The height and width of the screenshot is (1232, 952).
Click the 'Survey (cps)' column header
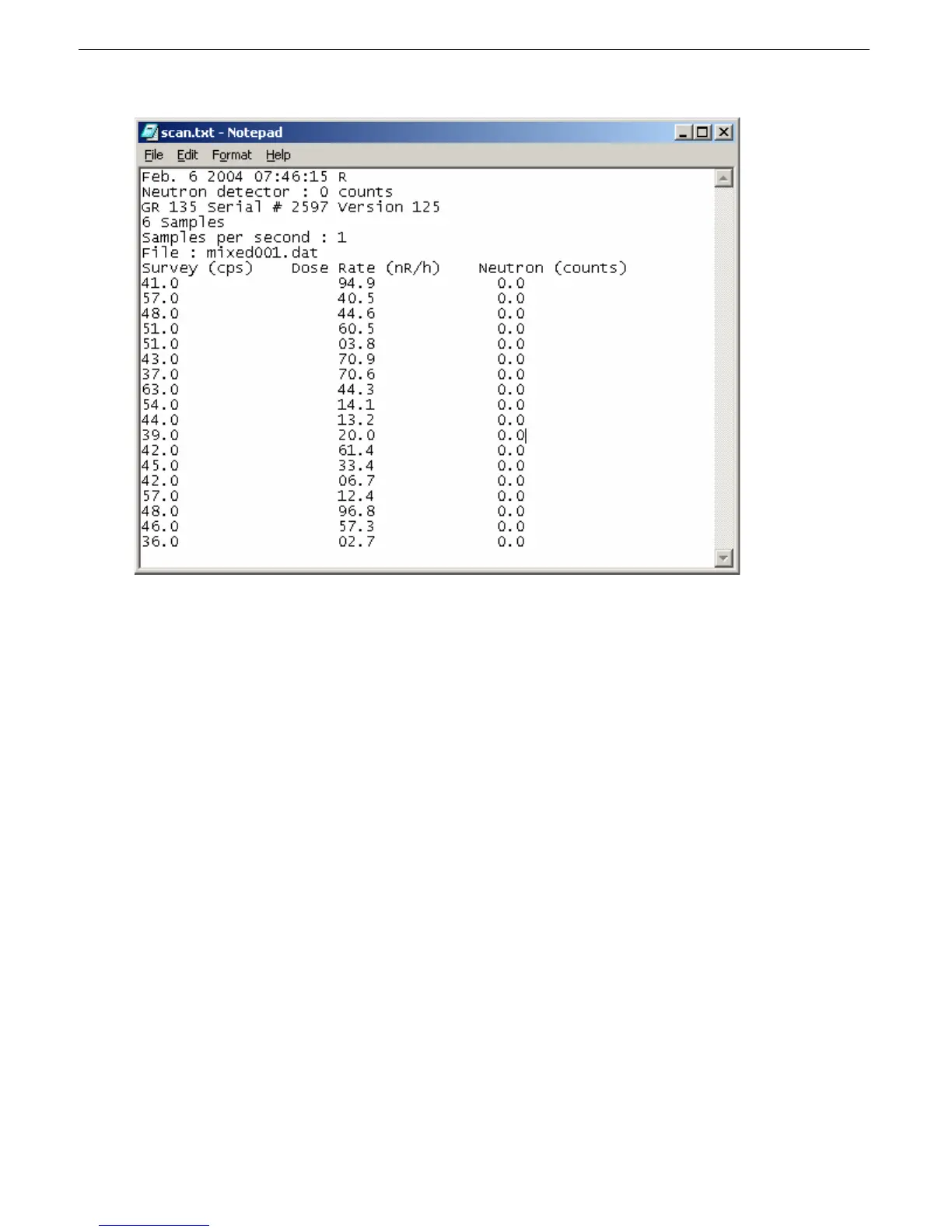point(198,268)
